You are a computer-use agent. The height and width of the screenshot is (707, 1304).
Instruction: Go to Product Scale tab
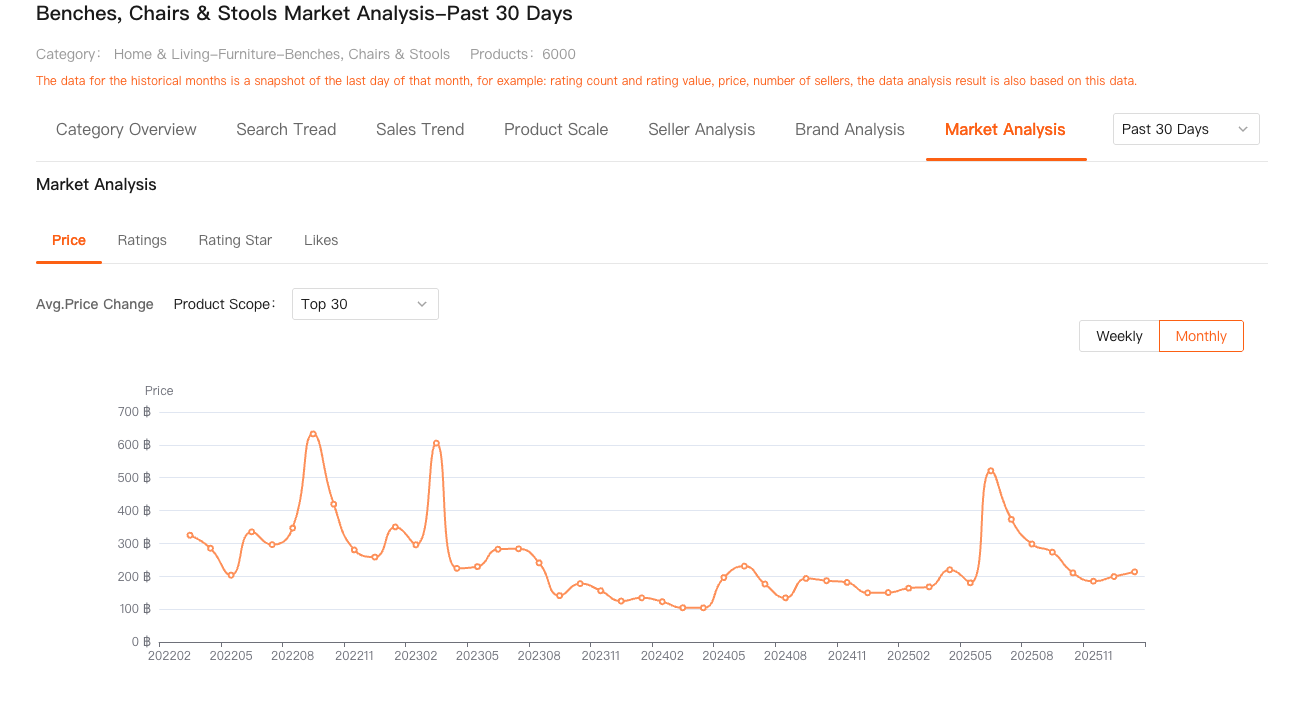pos(556,130)
